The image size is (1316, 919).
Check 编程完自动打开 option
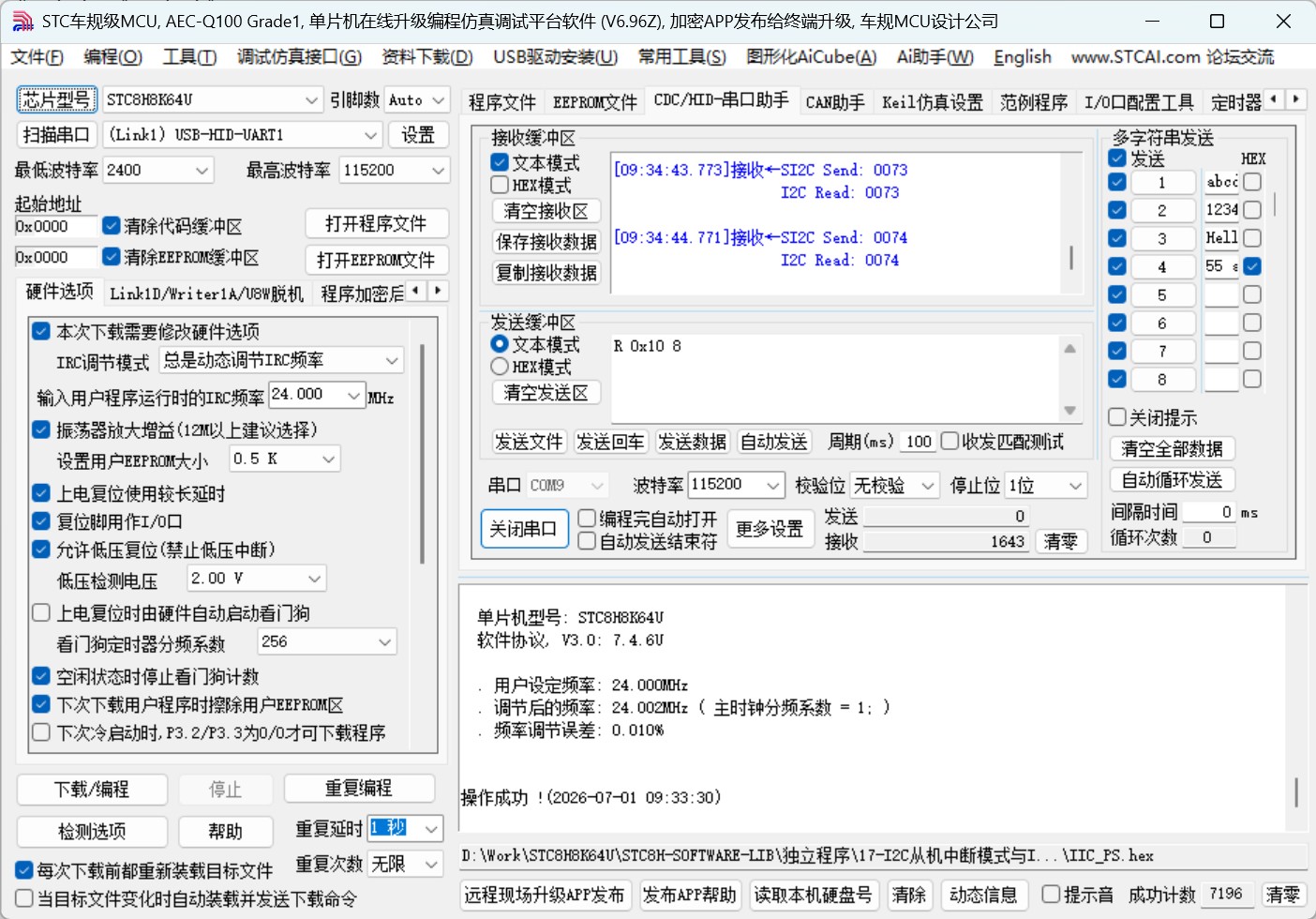(x=587, y=518)
